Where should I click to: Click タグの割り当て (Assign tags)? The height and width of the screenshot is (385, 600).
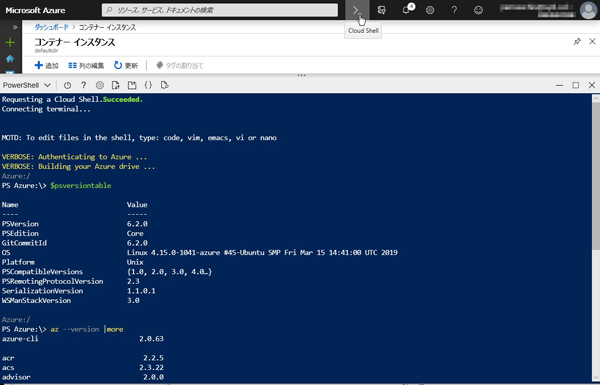[x=180, y=65]
